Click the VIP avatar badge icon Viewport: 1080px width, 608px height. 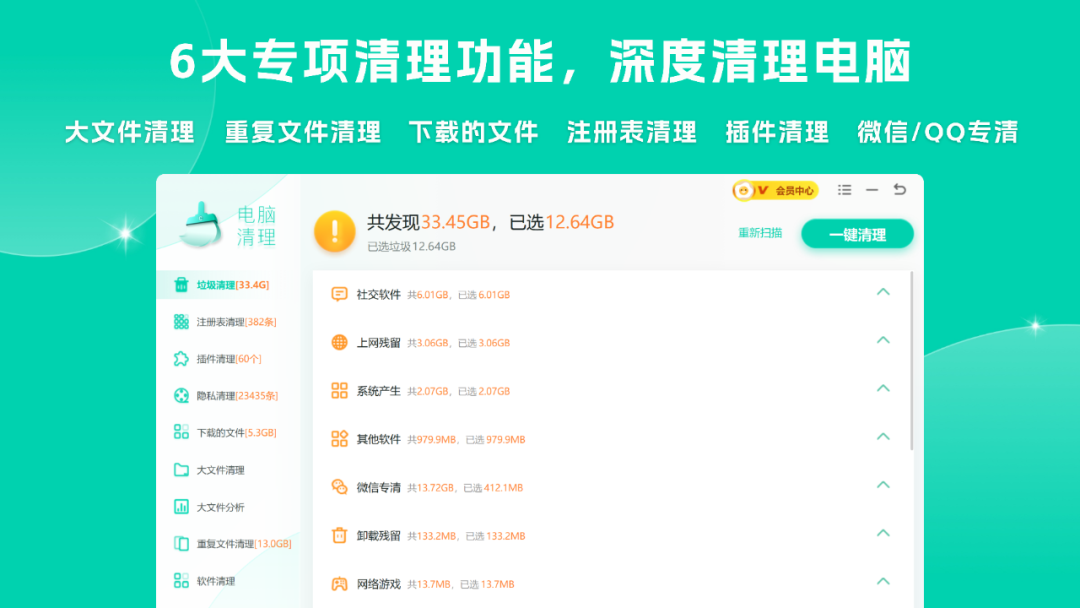tap(743, 191)
